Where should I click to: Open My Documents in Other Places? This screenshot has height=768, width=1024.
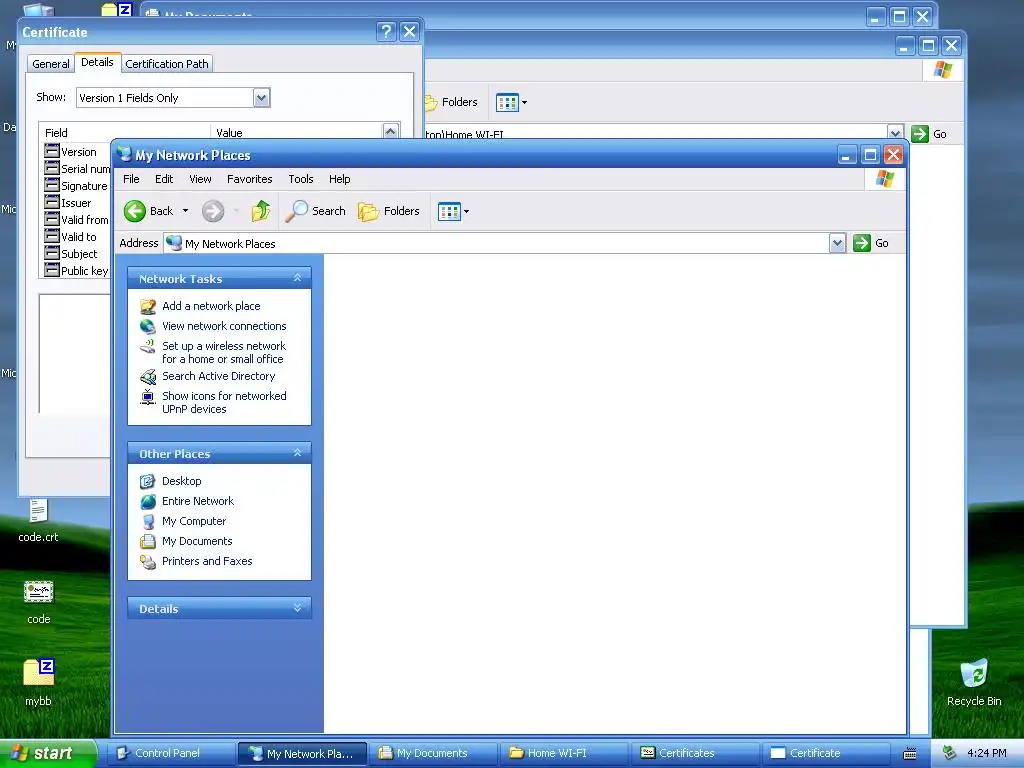point(197,541)
